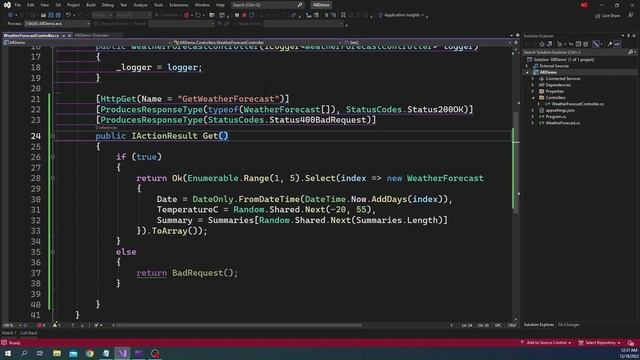The width and height of the screenshot is (640, 360).
Task: Click Solution Explorer Properties wrench icon
Action: pyautogui.click(x=610, y=44)
